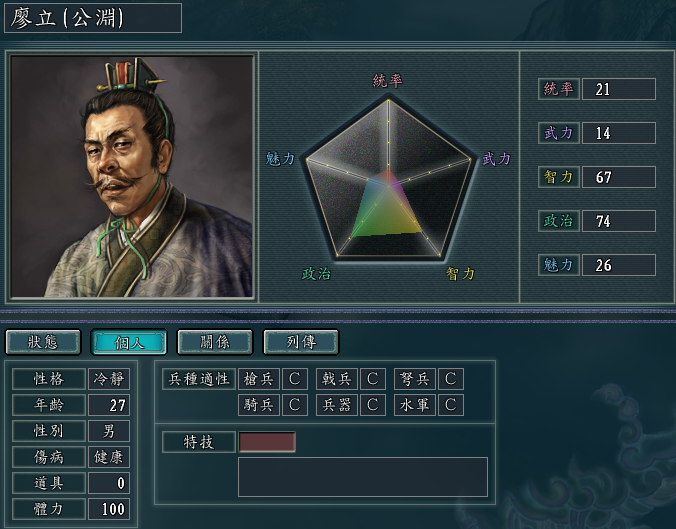This screenshot has height=529, width=676.
Task: Switch to the 狀態 tab
Action: click(43, 342)
